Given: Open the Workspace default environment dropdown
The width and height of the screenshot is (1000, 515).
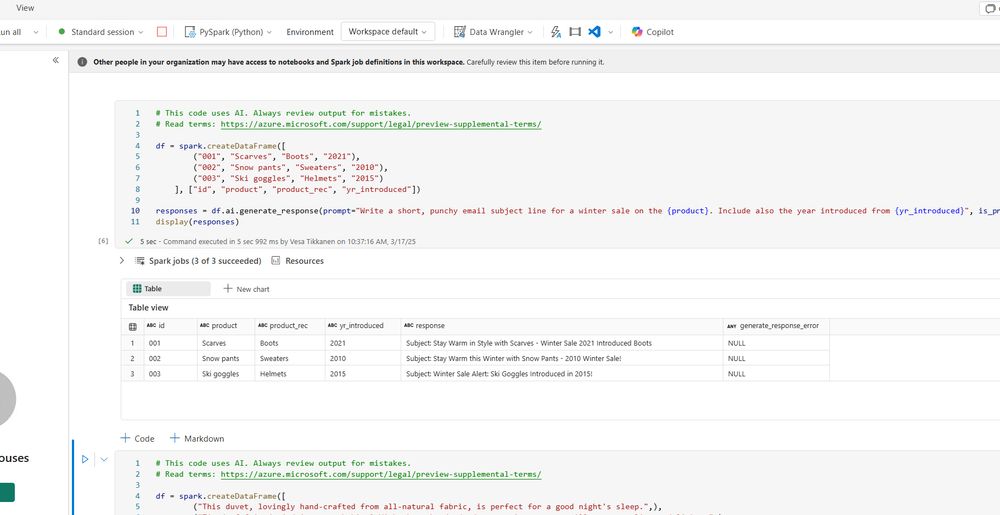Looking at the screenshot, I should click(x=388, y=32).
